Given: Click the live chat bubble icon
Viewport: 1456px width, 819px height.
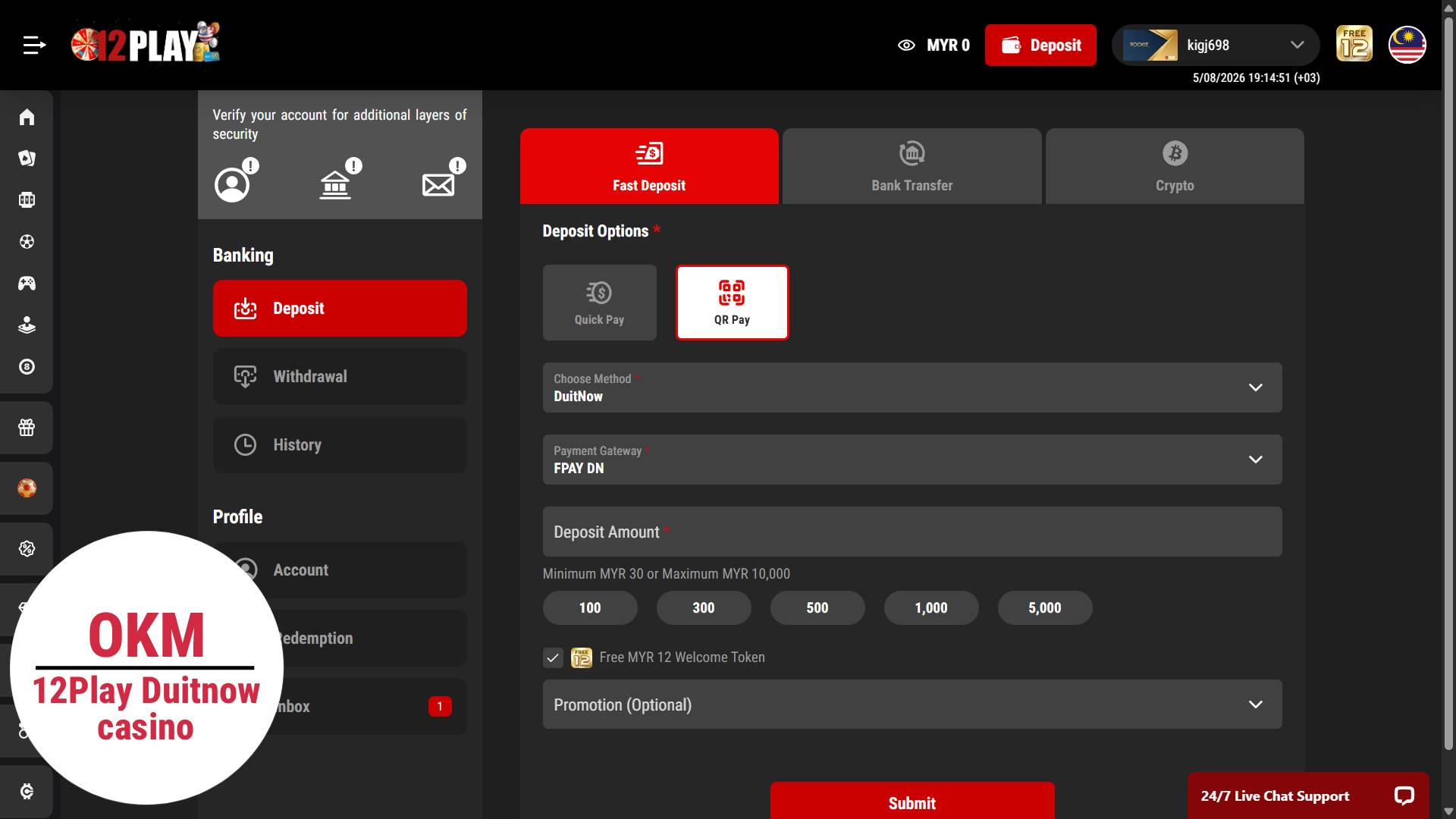Looking at the screenshot, I should [x=1404, y=795].
